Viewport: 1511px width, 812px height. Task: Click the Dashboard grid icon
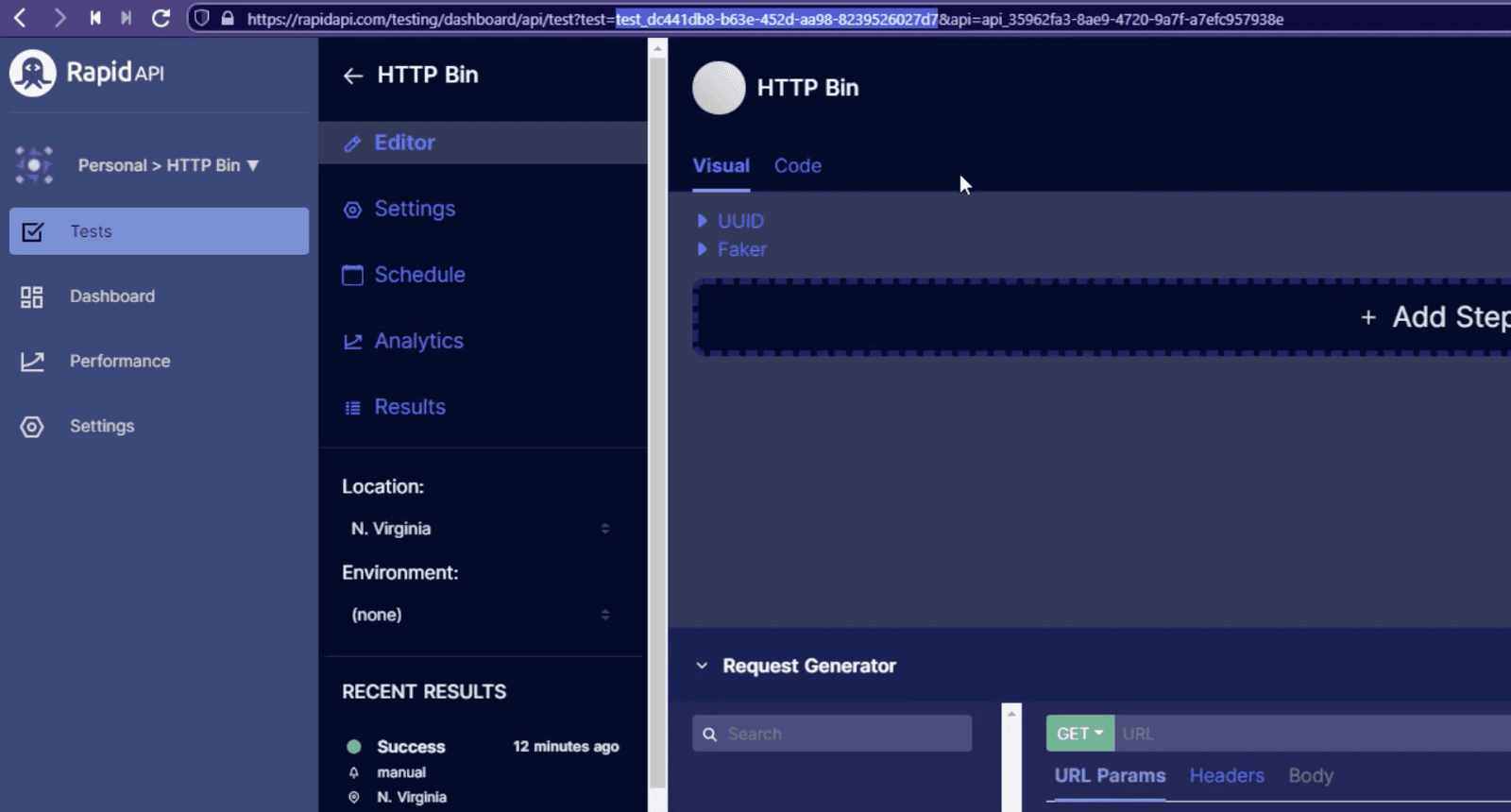click(32, 296)
